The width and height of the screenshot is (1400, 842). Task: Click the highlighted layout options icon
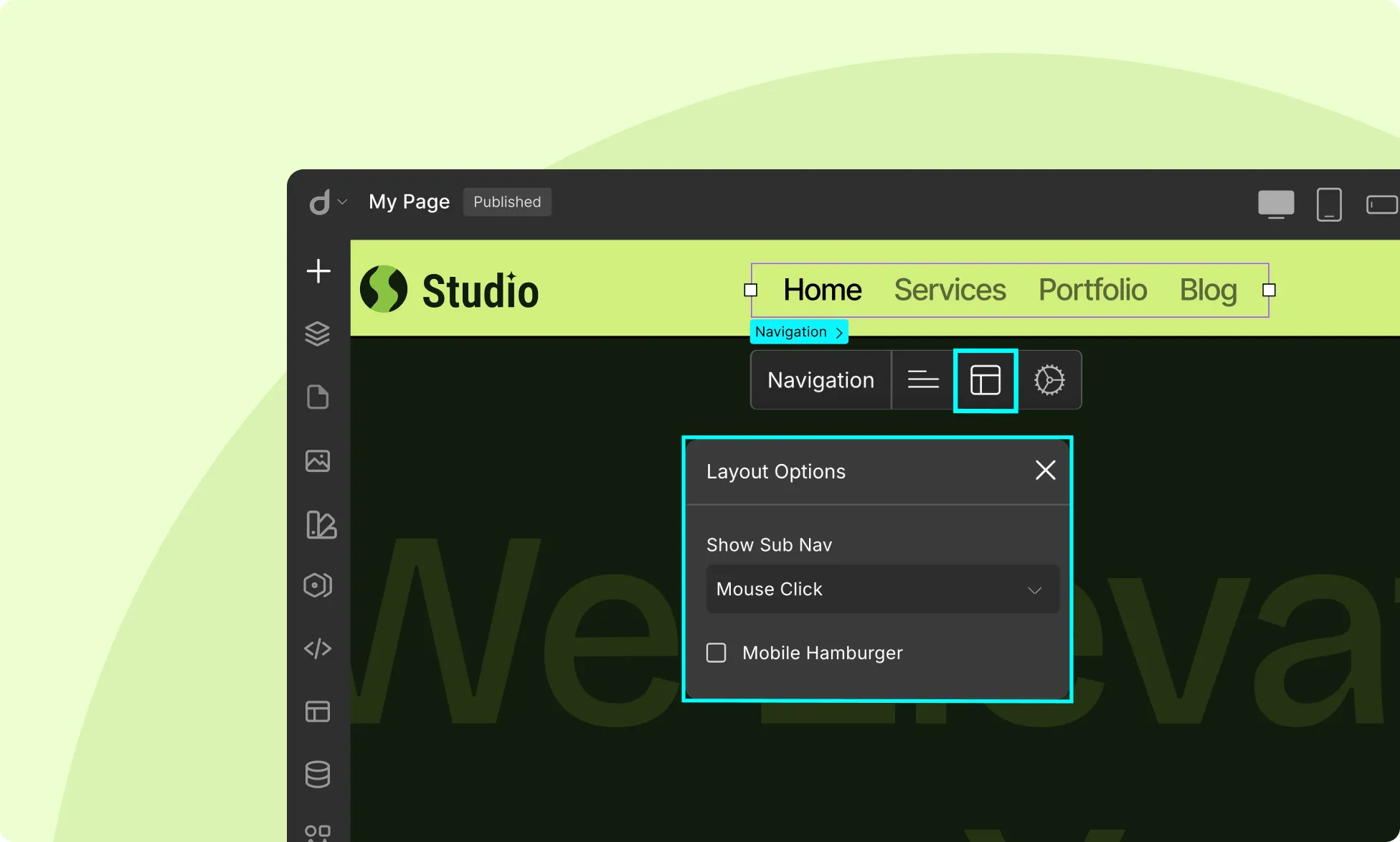point(985,380)
